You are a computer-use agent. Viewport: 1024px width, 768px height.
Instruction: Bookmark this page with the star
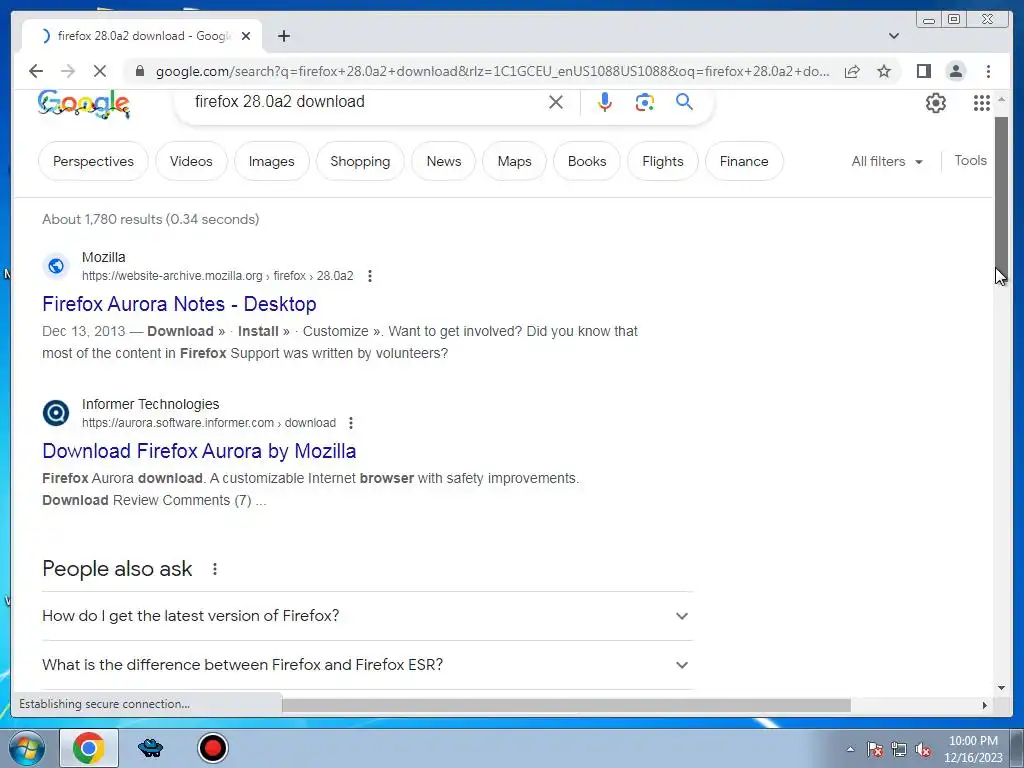click(x=884, y=71)
